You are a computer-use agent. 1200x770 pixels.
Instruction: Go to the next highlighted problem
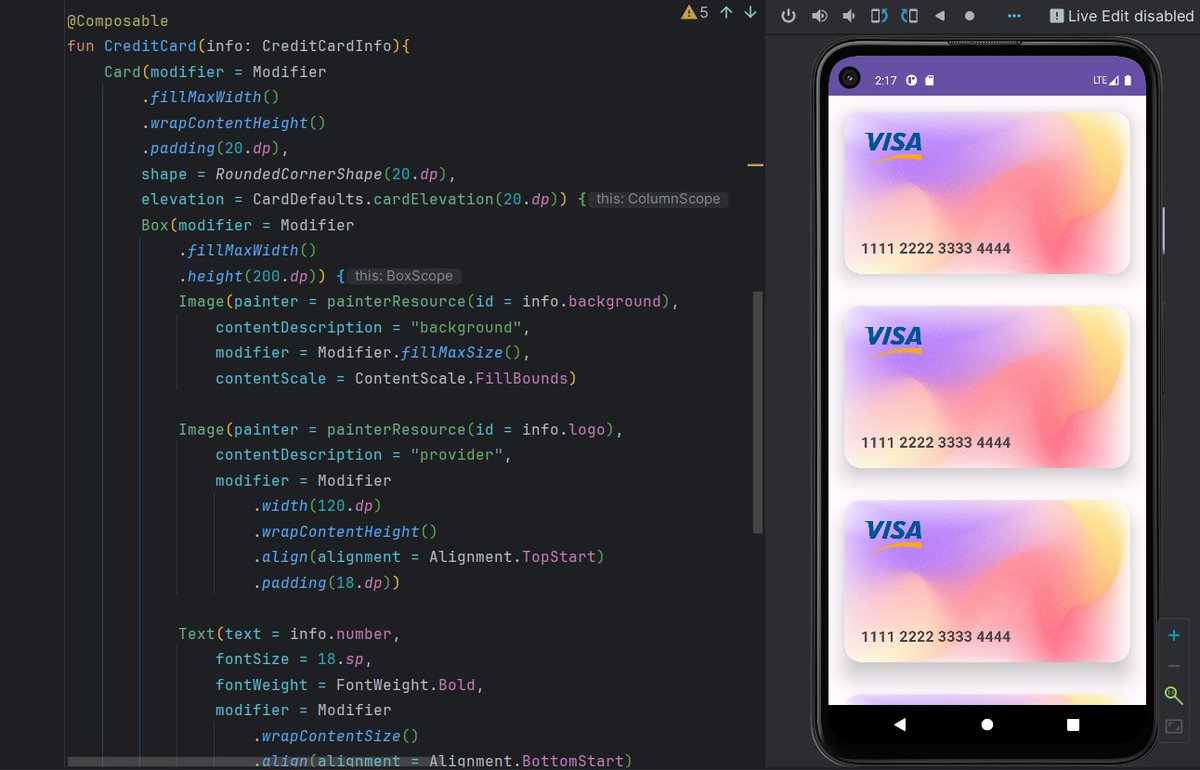point(750,13)
